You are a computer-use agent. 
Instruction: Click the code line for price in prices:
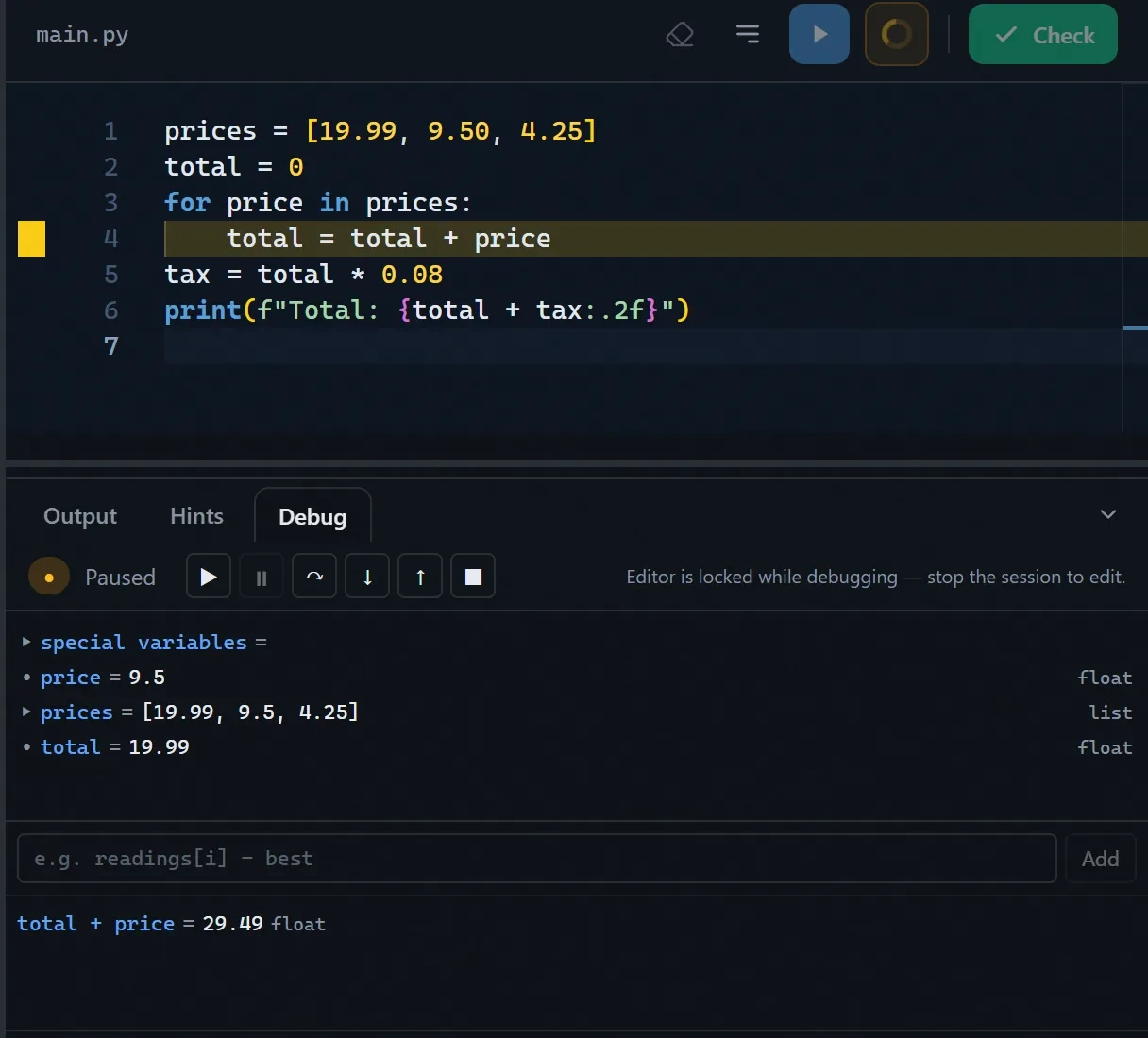(x=318, y=203)
